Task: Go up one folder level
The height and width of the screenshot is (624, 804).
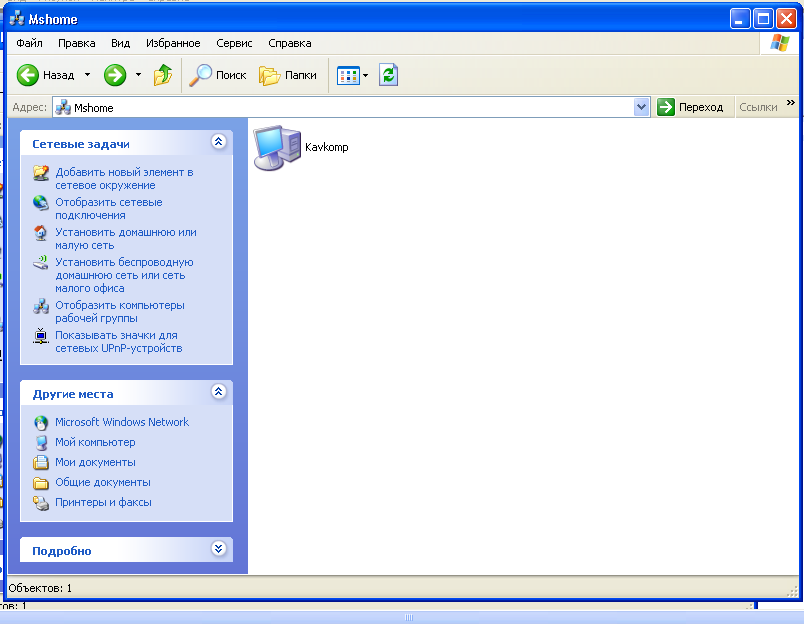Action: click(163, 75)
